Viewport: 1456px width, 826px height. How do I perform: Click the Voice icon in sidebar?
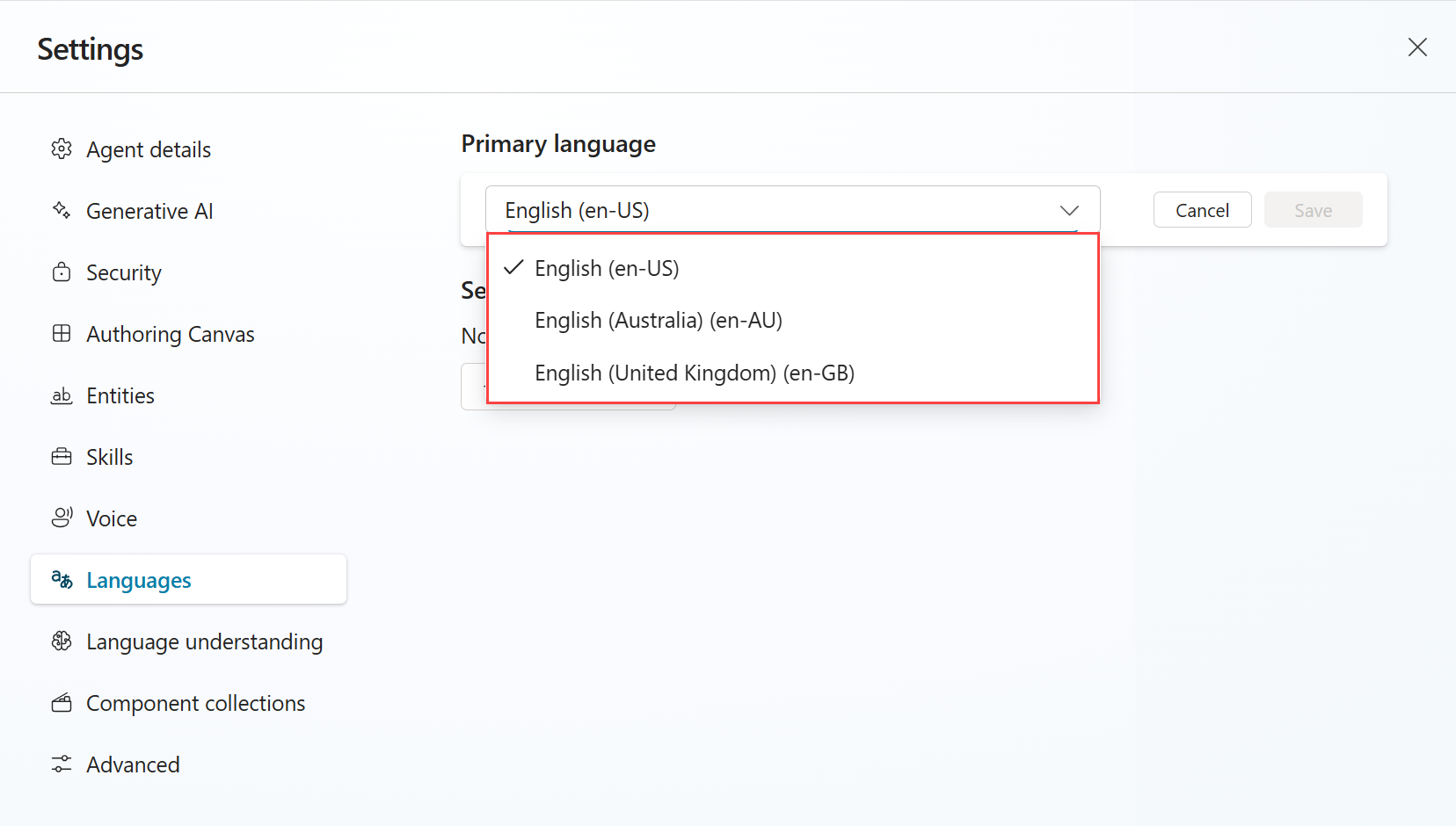coord(62,518)
